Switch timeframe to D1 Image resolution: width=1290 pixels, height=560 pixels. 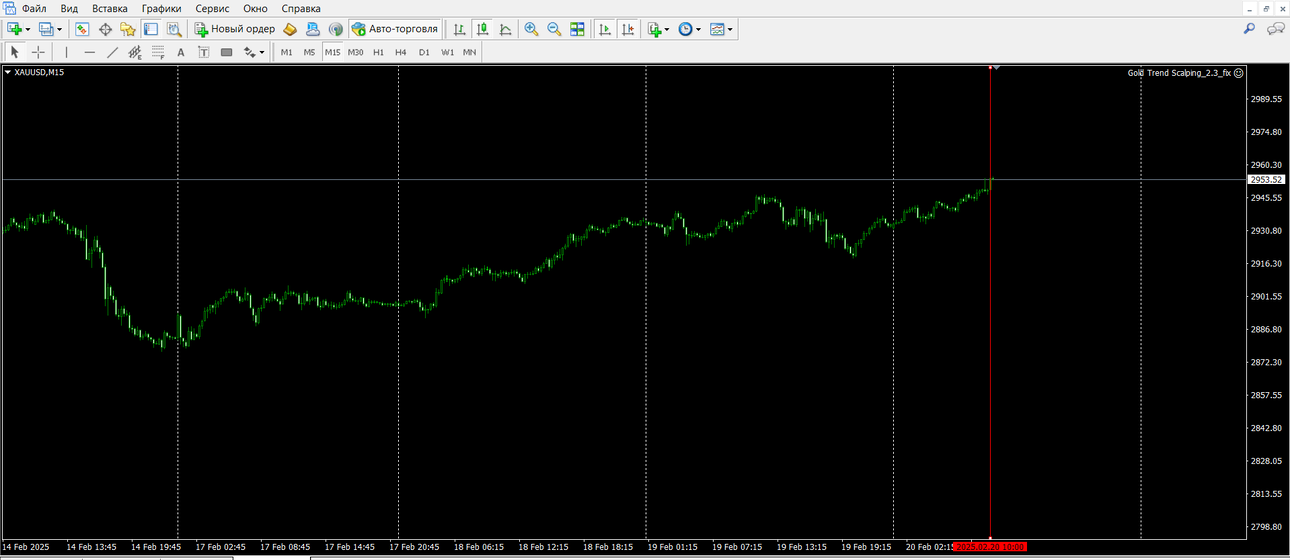pos(424,52)
